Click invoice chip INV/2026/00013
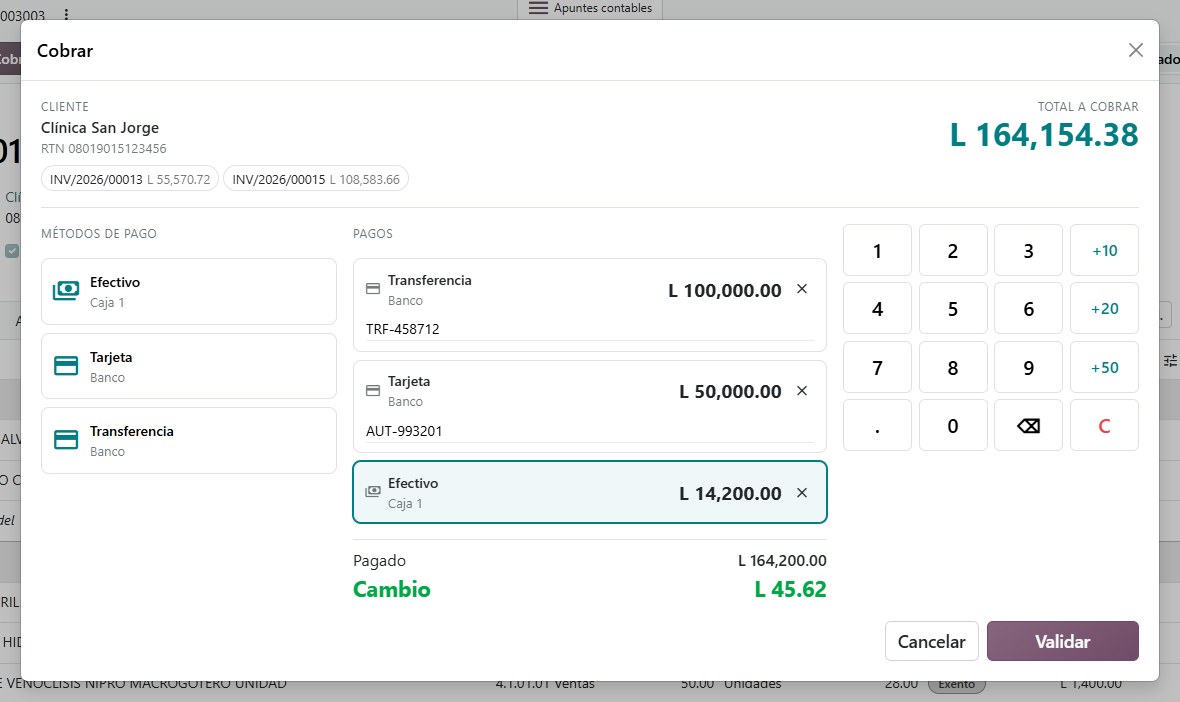Viewport: 1180px width, 702px height. [130, 179]
